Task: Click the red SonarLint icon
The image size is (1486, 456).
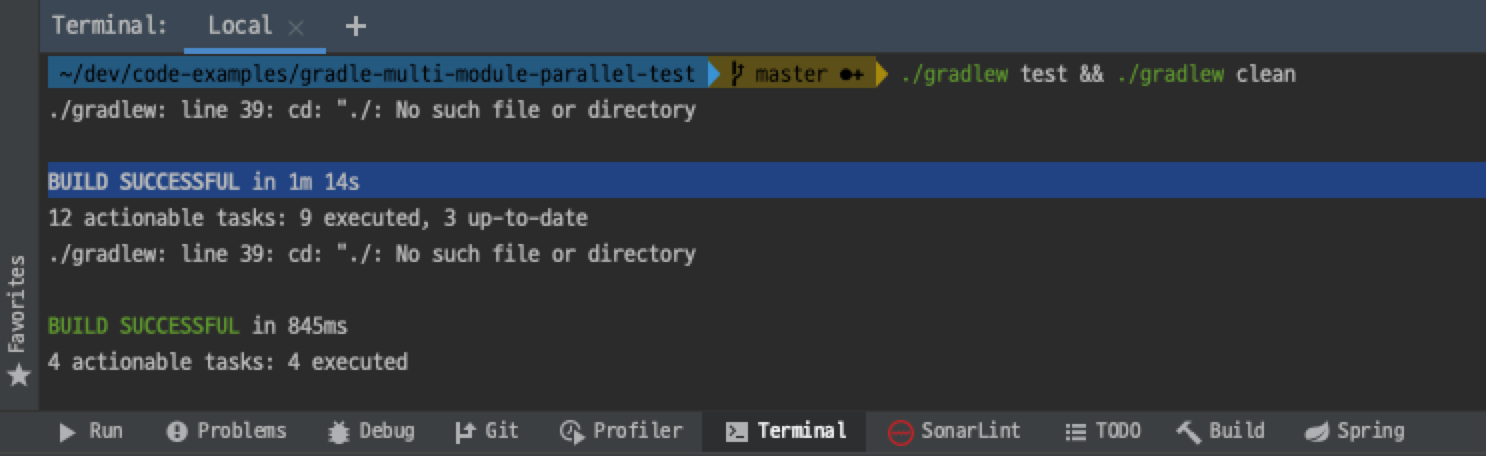Action: 900,432
